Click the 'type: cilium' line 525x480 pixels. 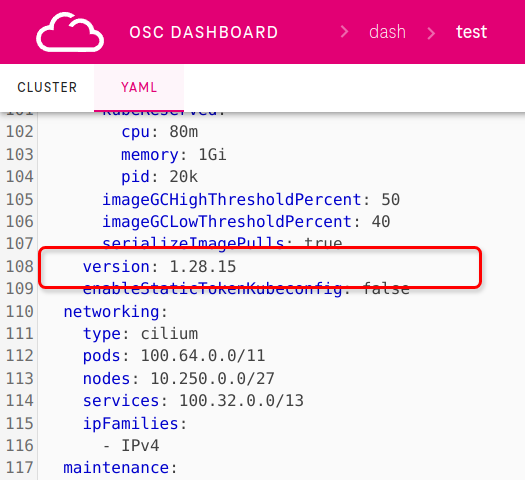[x=141, y=334]
